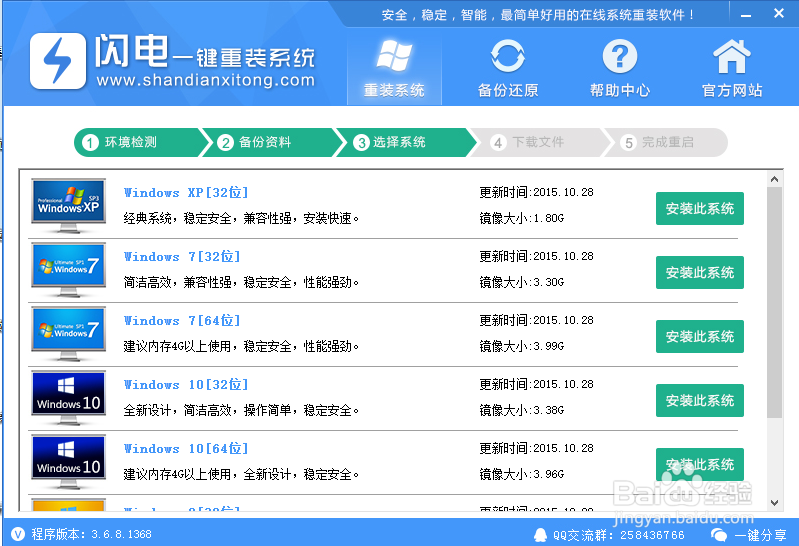Install the Windows 7 32位 system
The width and height of the screenshot is (799, 546).
pyautogui.click(x=700, y=273)
